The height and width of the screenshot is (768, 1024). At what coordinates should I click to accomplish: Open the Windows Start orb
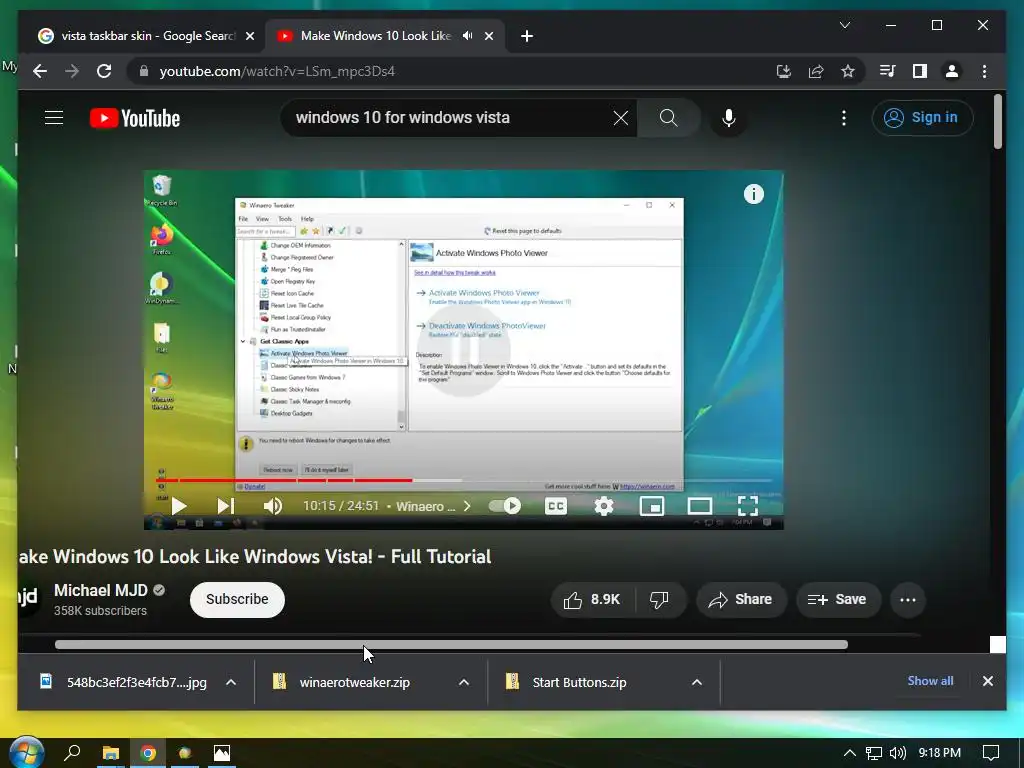26,752
